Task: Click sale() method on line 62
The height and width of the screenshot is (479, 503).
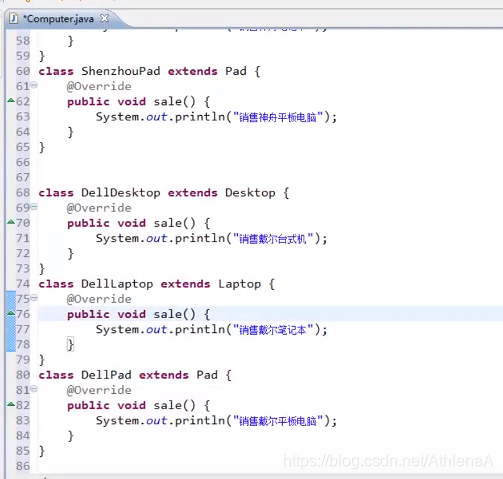Action: point(174,101)
